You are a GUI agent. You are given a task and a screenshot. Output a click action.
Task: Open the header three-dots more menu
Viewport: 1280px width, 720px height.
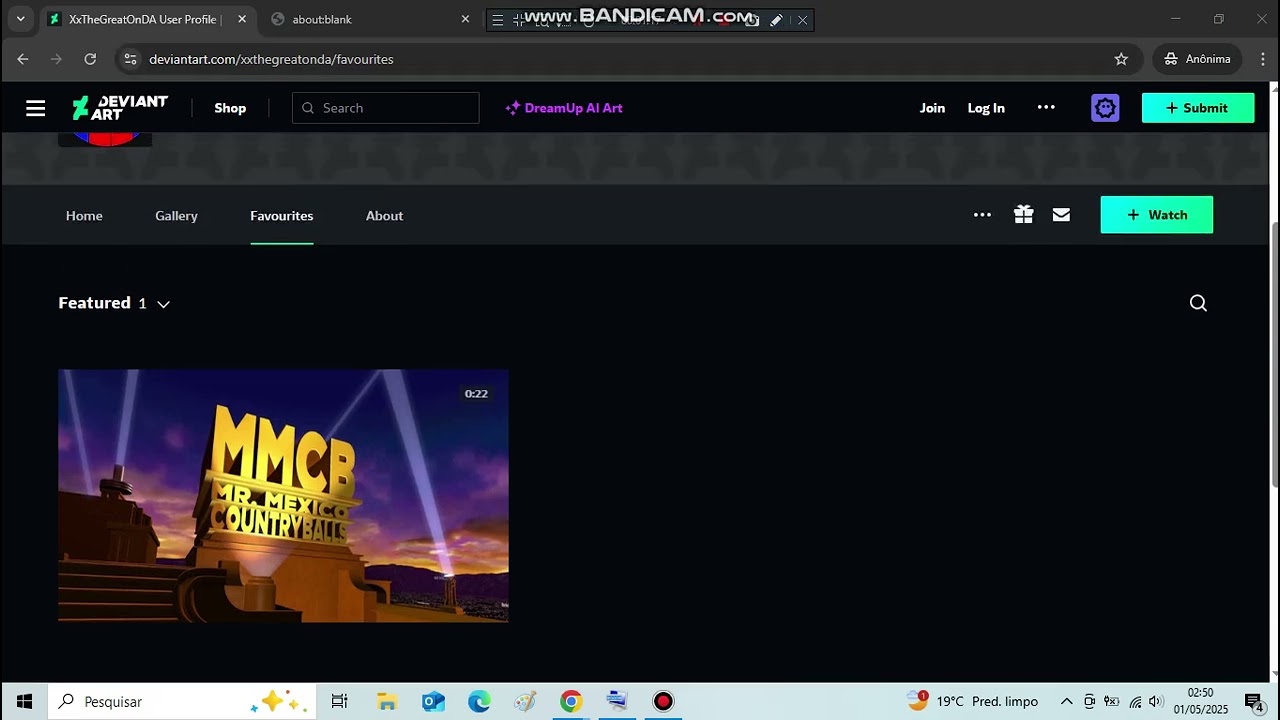point(1046,107)
